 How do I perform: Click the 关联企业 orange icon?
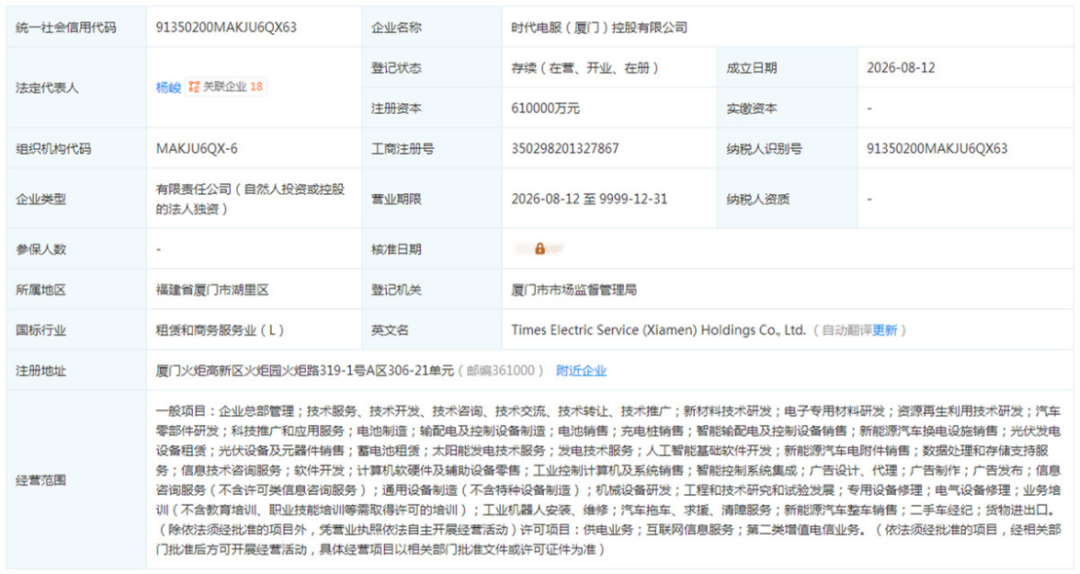point(194,87)
